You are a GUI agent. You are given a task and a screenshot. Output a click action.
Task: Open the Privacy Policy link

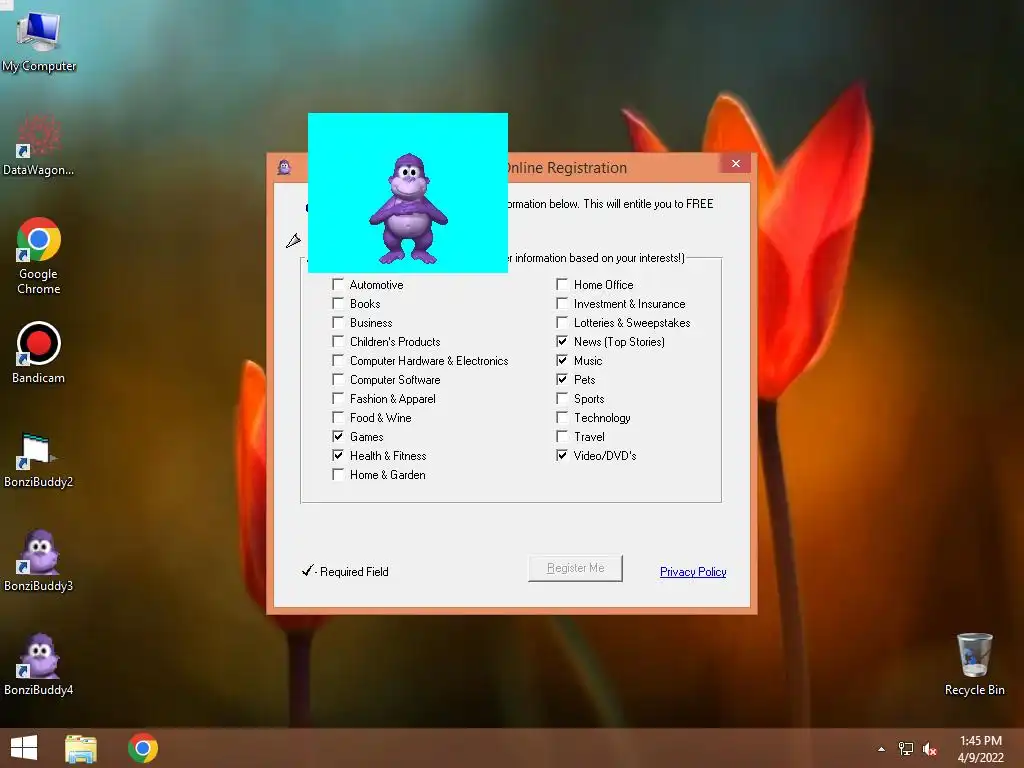point(693,571)
